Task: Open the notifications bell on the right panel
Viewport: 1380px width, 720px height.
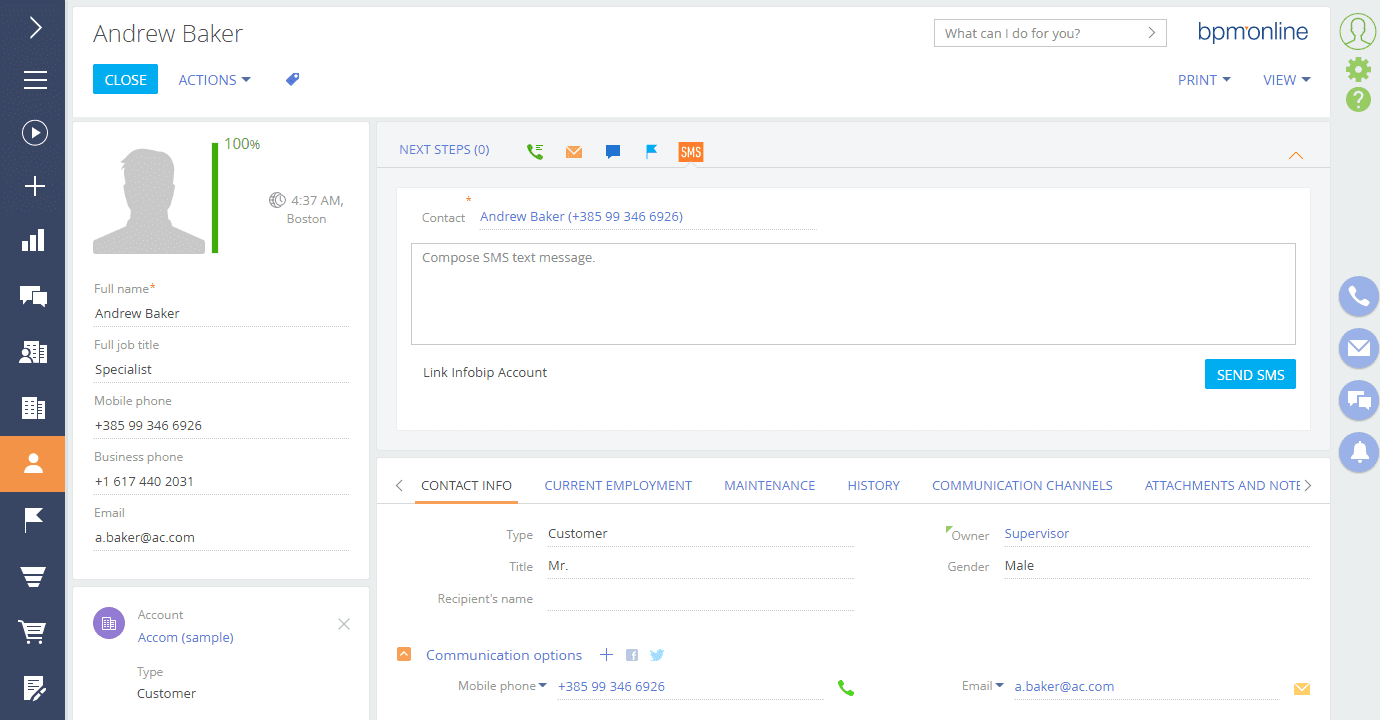Action: (x=1358, y=452)
